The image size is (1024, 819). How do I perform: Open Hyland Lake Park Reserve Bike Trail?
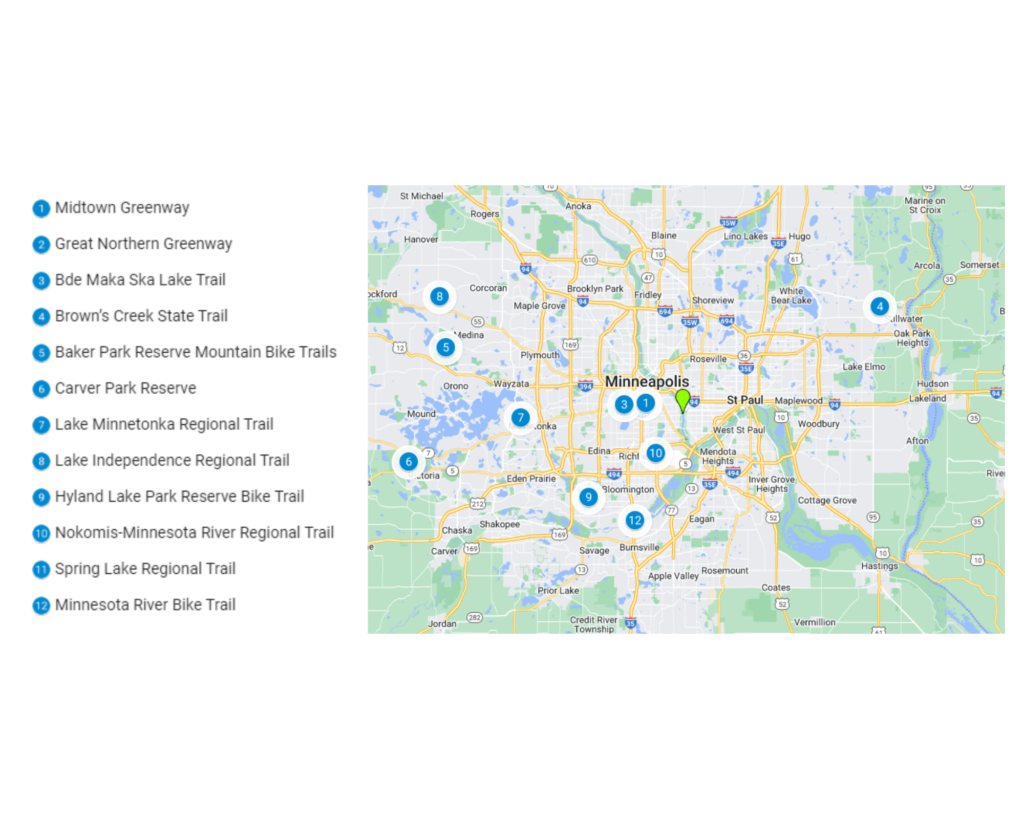click(180, 496)
